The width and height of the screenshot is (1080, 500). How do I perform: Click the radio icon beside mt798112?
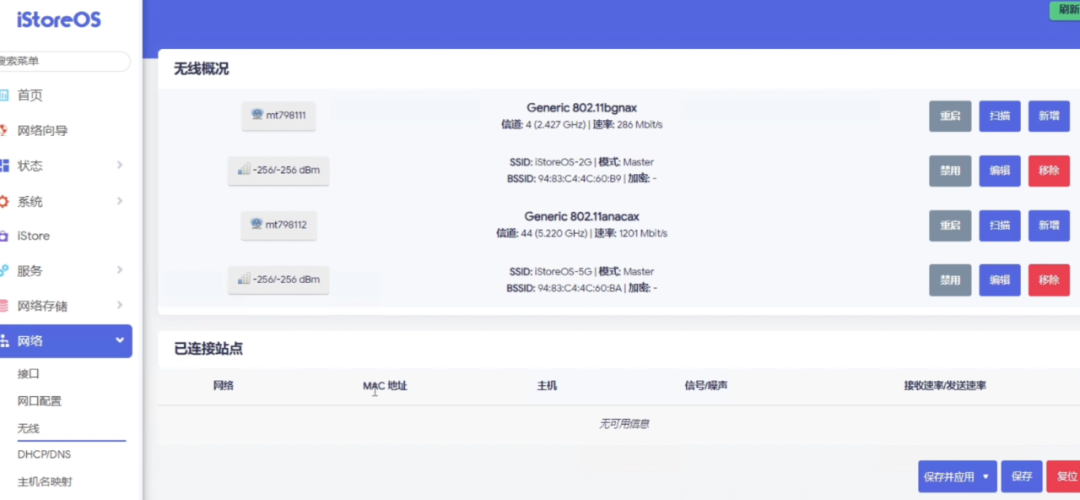click(256, 224)
